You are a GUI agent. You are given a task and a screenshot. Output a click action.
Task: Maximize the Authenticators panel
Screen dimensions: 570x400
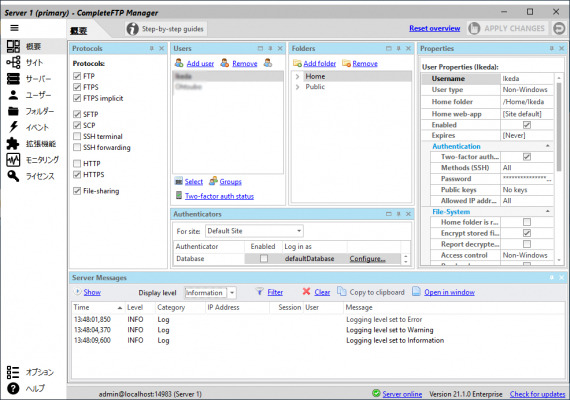(x=389, y=214)
